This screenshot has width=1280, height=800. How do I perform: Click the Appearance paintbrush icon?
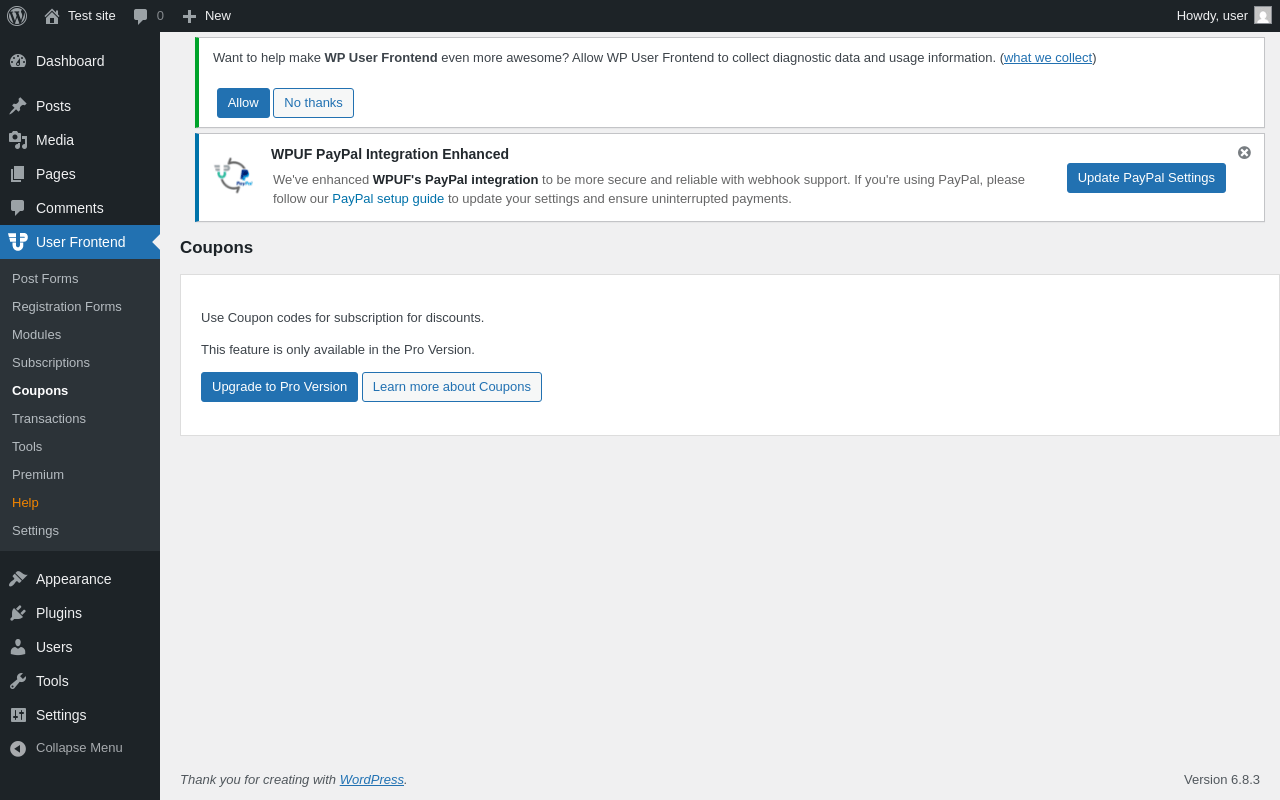[x=18, y=579]
